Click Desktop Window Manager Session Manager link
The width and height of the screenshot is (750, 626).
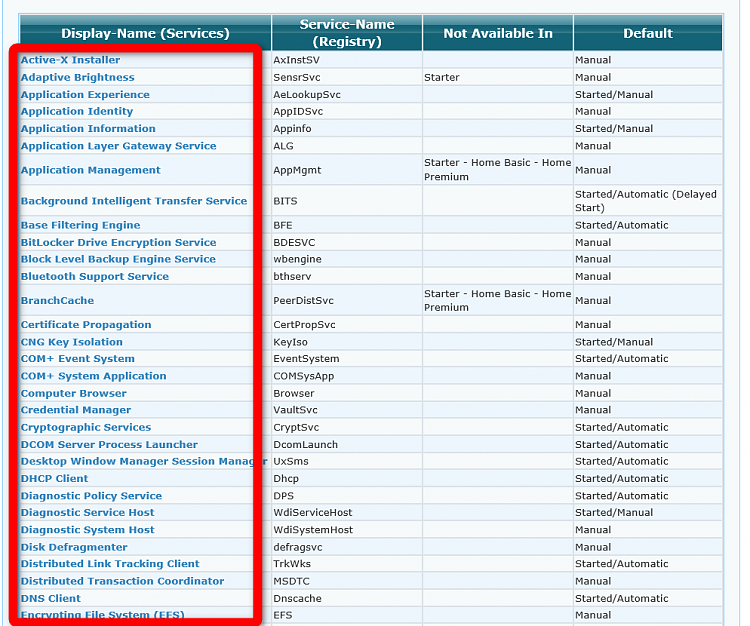point(144,461)
